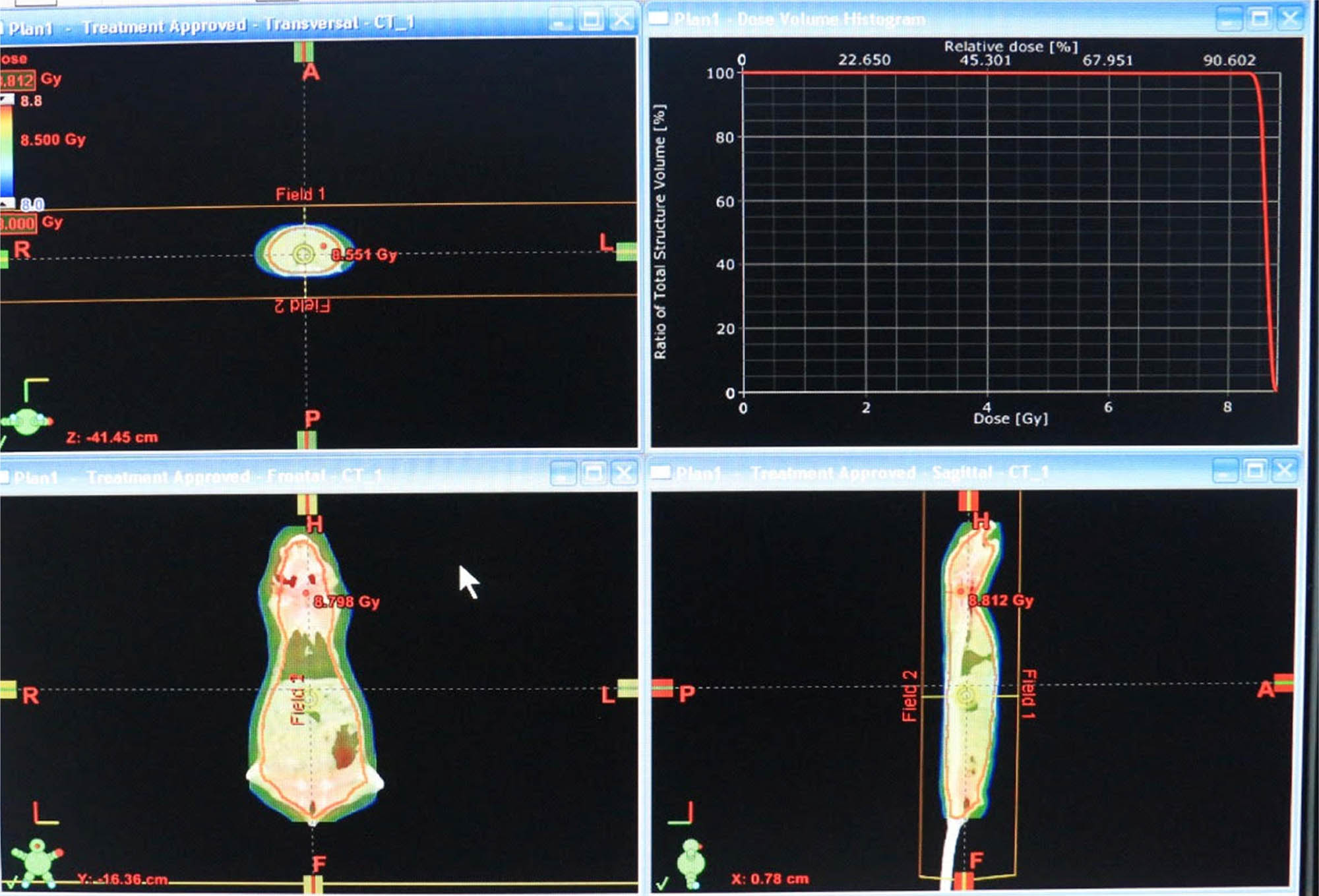Click the isocenter marker in the Transversal view

(x=303, y=254)
